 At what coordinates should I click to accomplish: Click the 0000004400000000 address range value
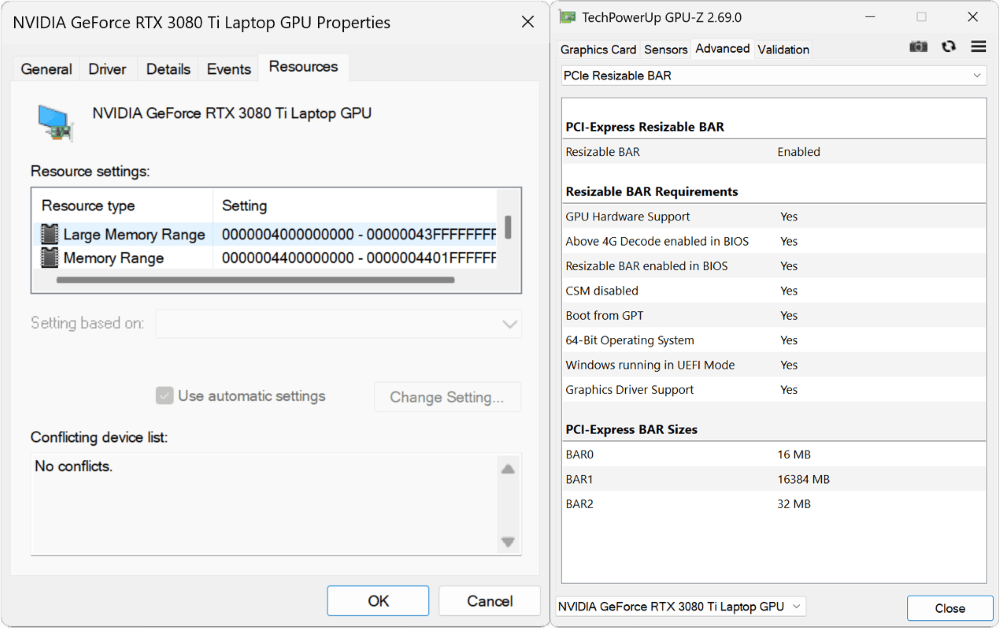(359, 258)
